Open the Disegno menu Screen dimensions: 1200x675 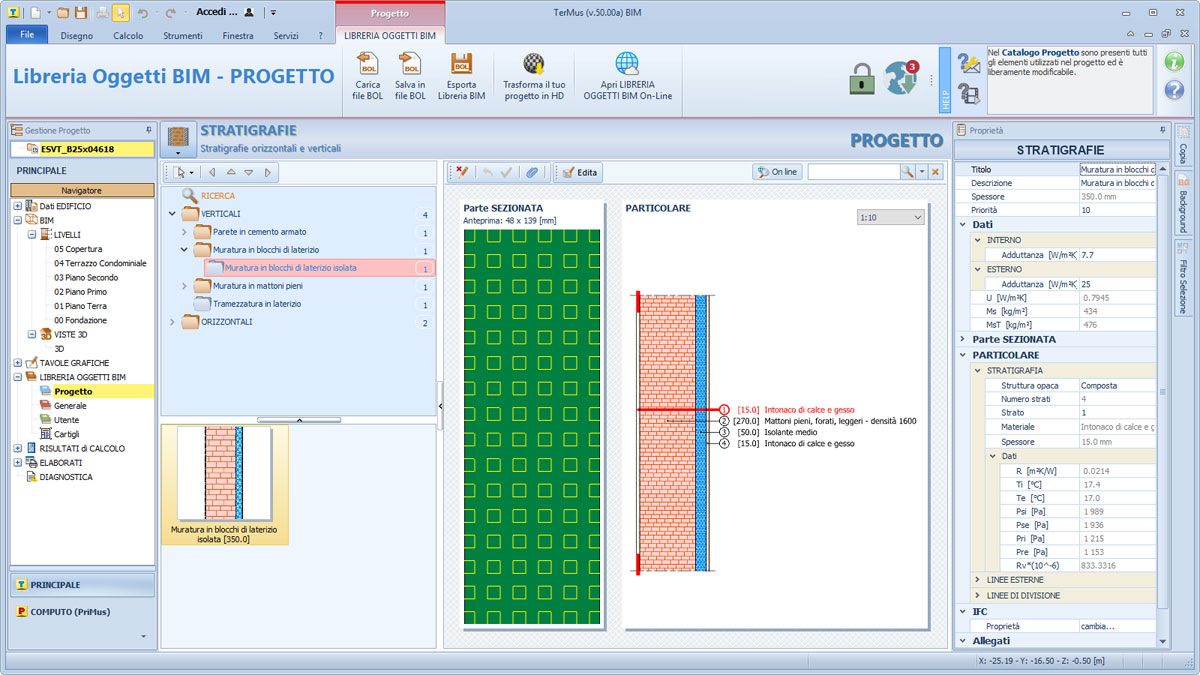(77, 36)
